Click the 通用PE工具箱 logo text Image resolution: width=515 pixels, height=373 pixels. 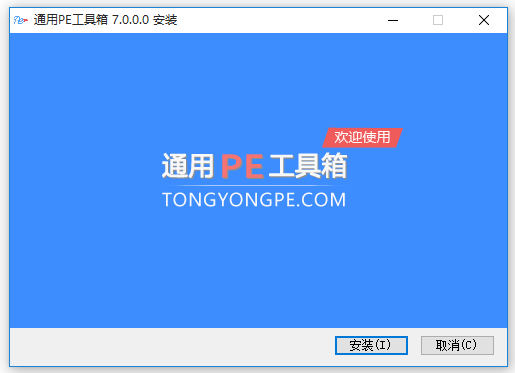[255, 166]
